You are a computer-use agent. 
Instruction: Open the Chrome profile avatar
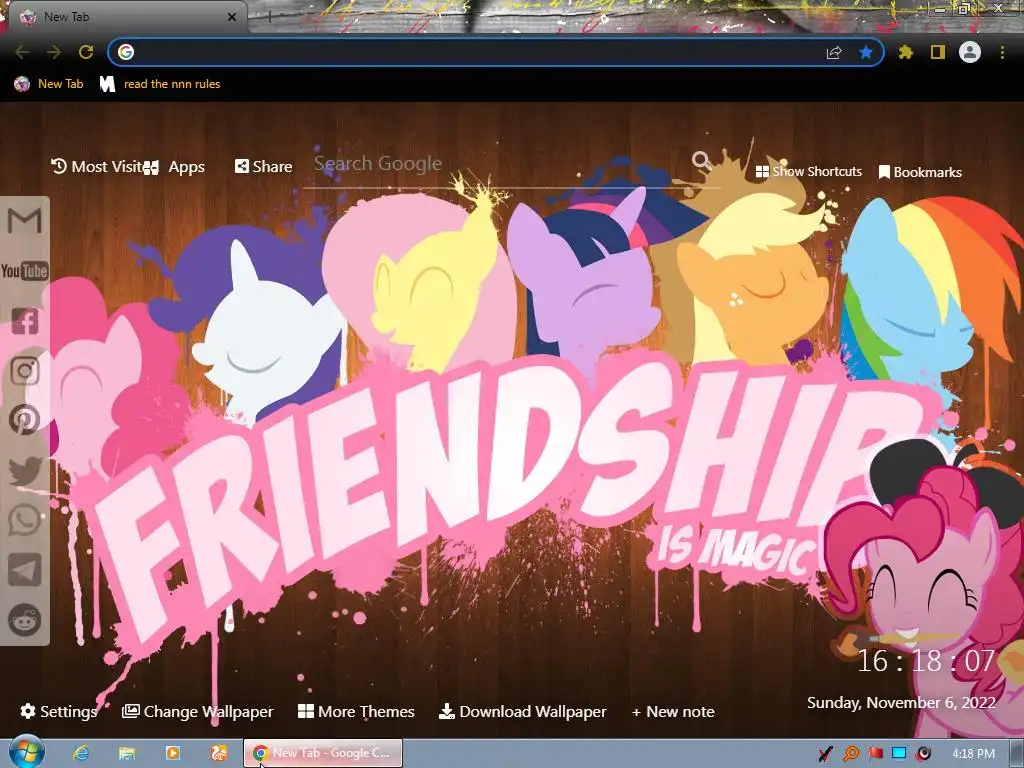pos(970,52)
